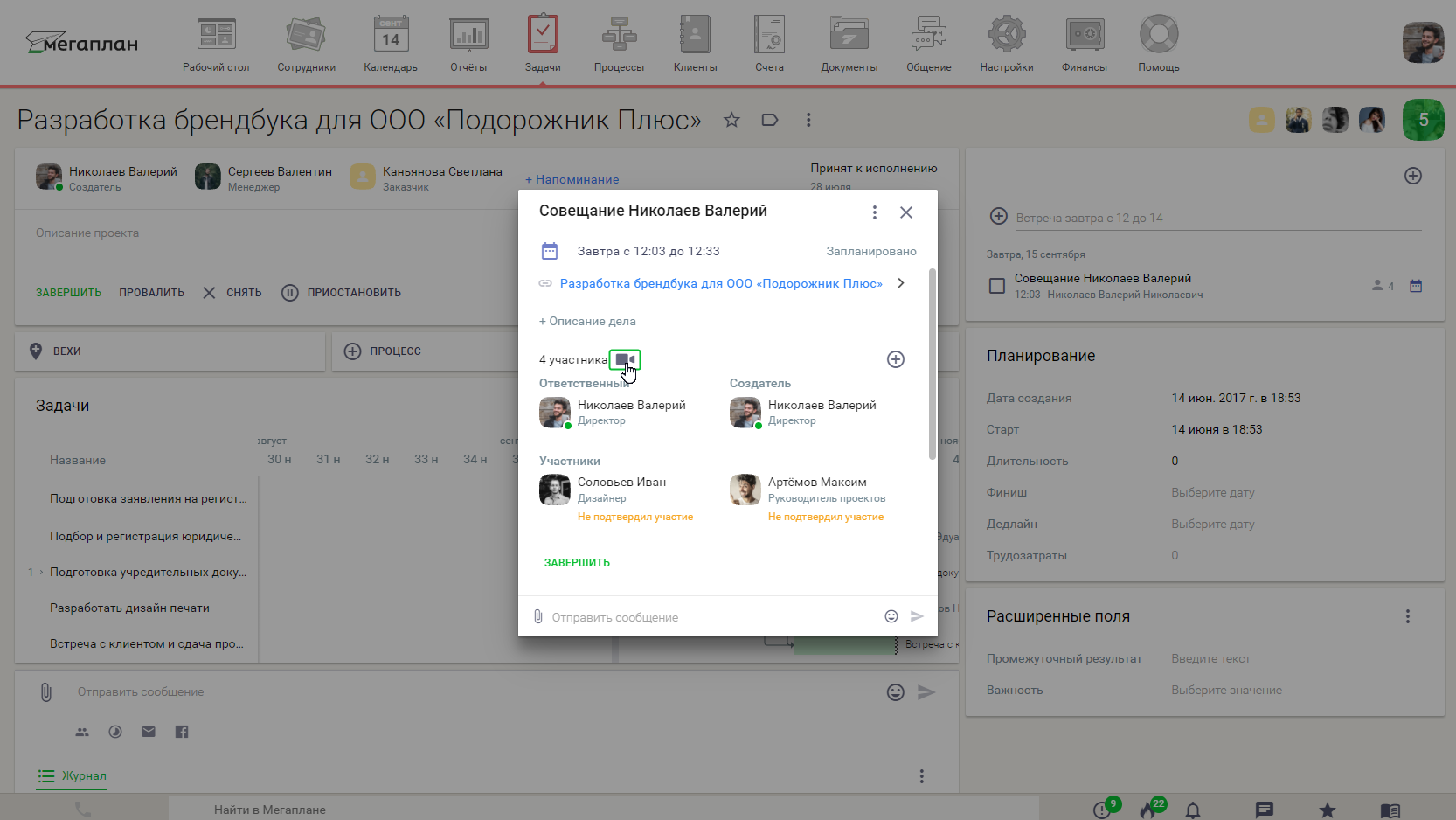
Task: Open the Рабочий стол section
Action: (216, 44)
